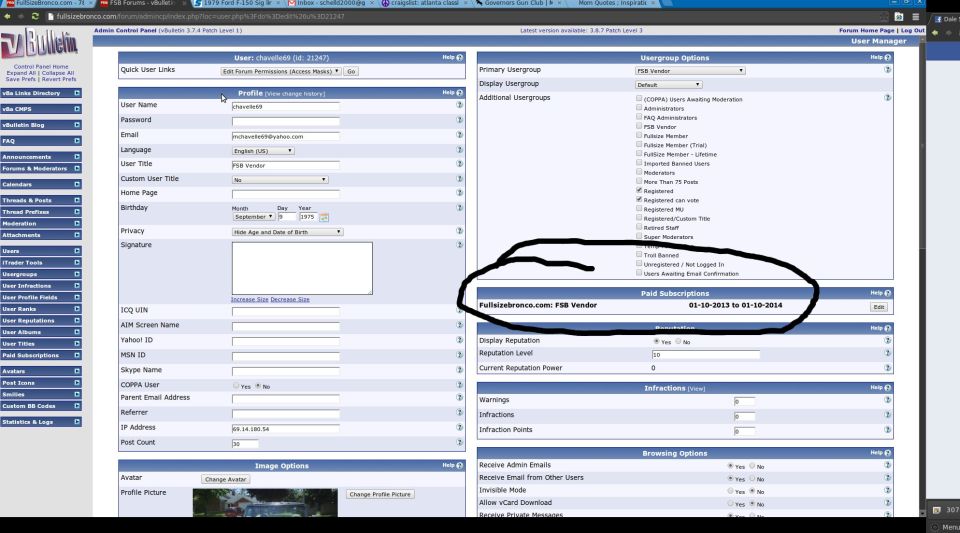Click the Log Out link

point(912,30)
